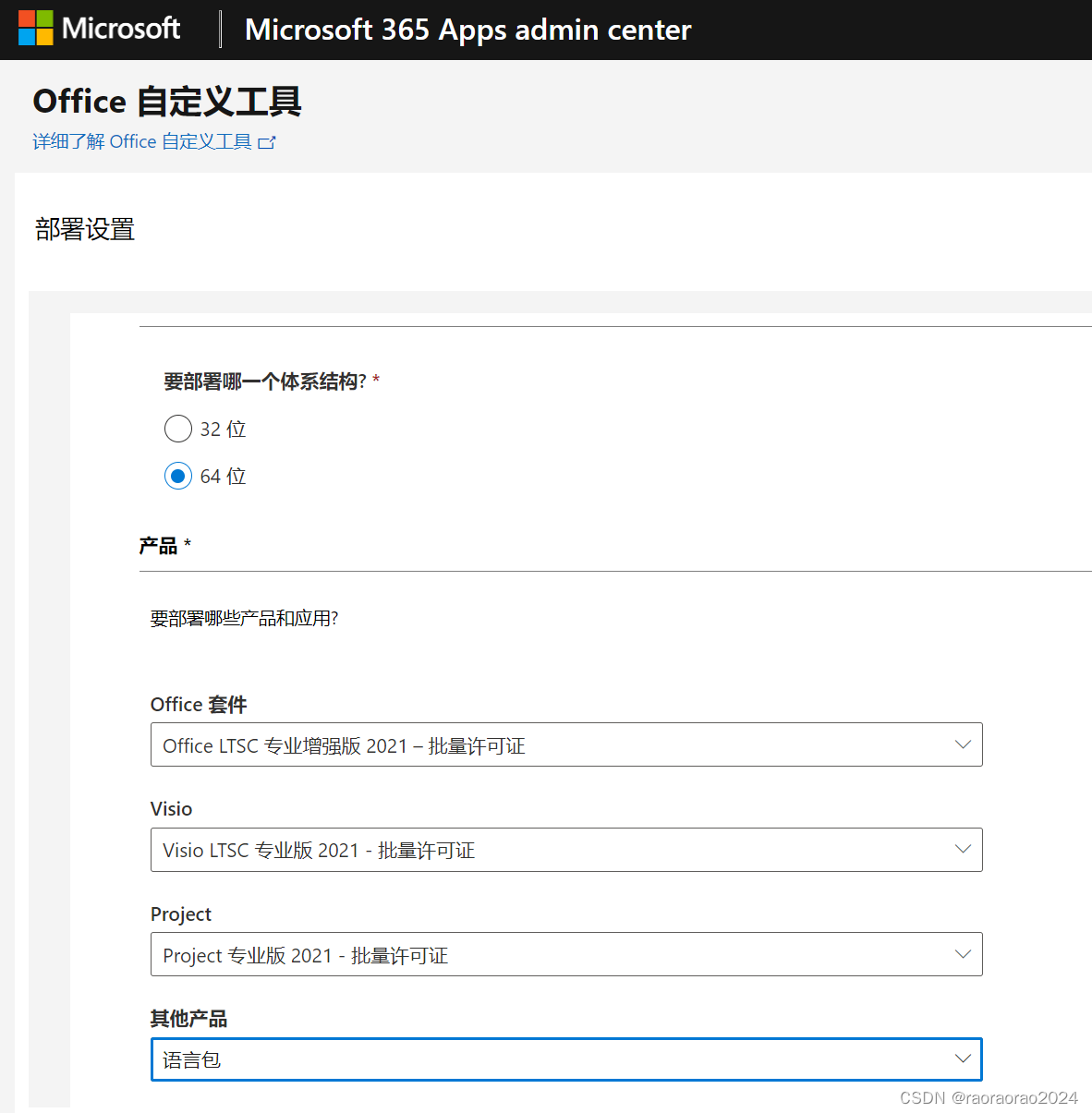The image size is (1092, 1113).
Task: Click the 部署设置 heading
Action: 85,229
